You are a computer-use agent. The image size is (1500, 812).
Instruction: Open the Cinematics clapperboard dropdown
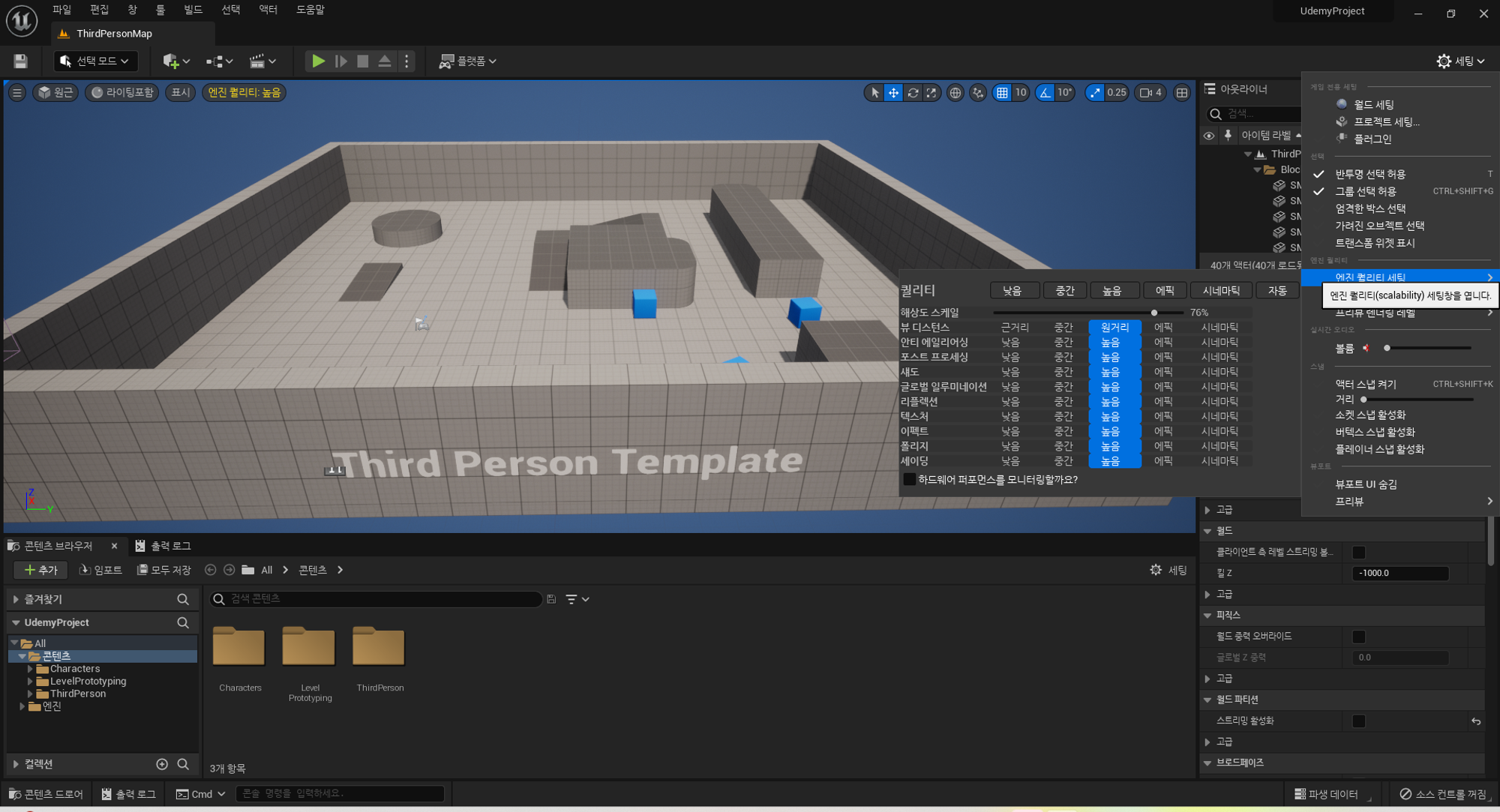[x=262, y=61]
